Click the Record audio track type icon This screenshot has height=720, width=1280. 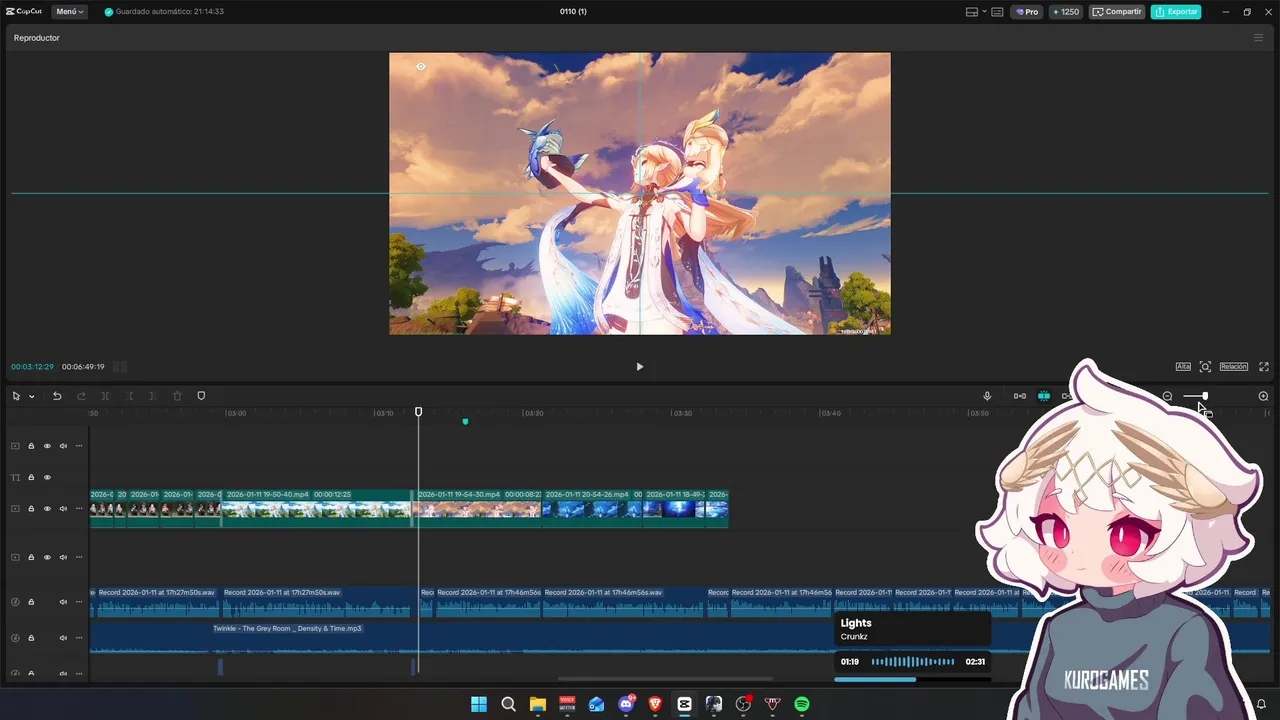tap(15, 602)
